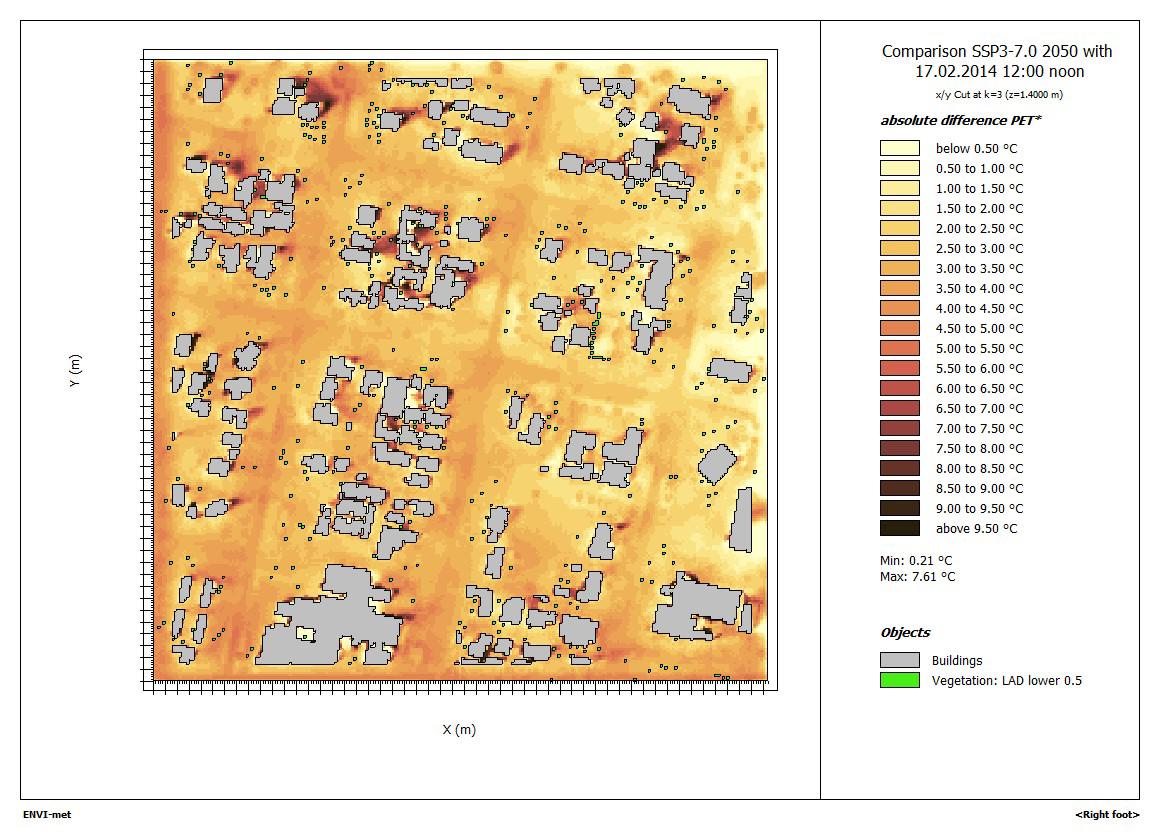Screen dimensions: 1160x840
Task: Click the 'Vegetation: LAD lower 0.5' label
Action: pos(1006,681)
